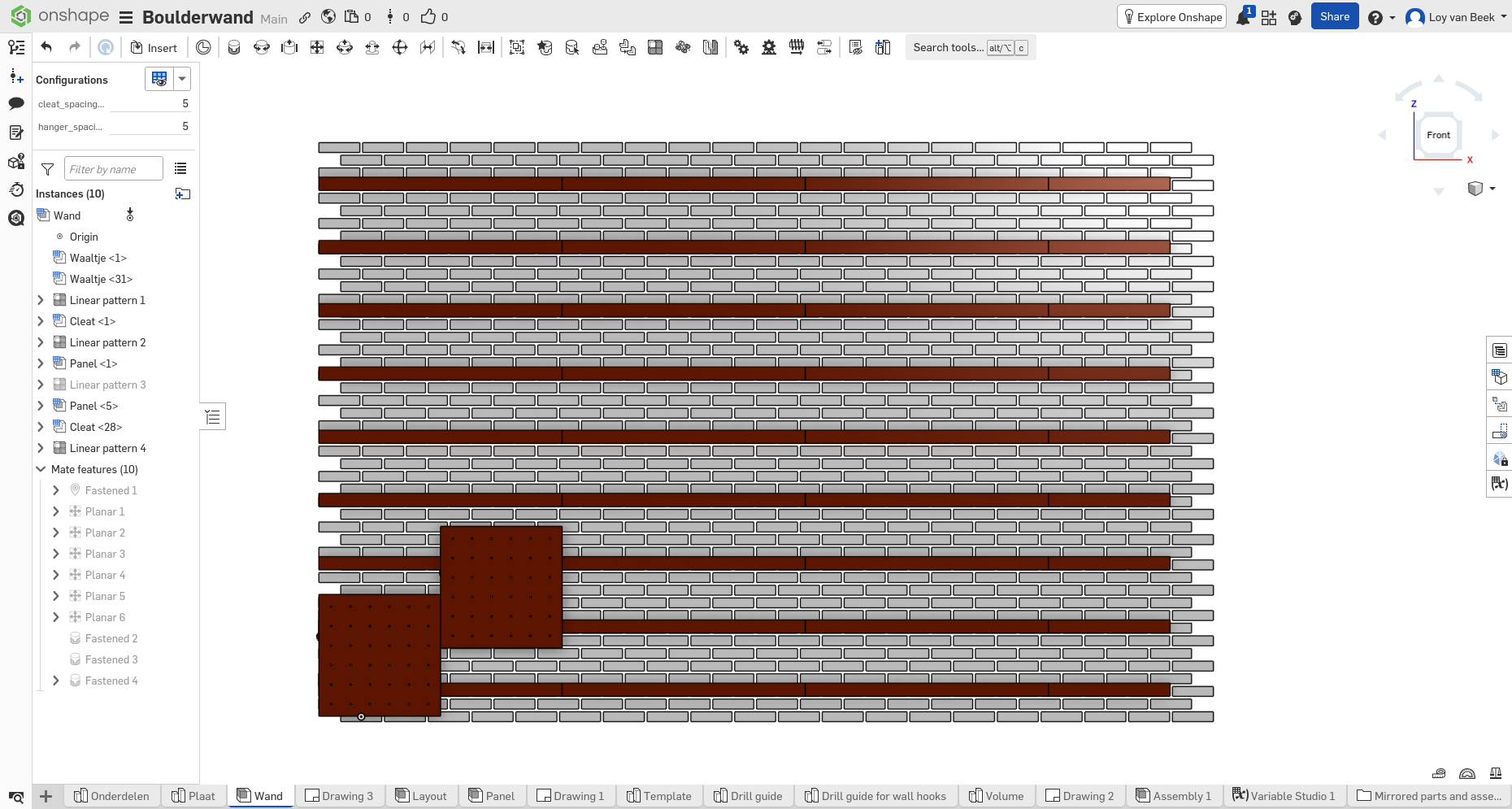
Task: Click the Share button
Action: (x=1335, y=16)
